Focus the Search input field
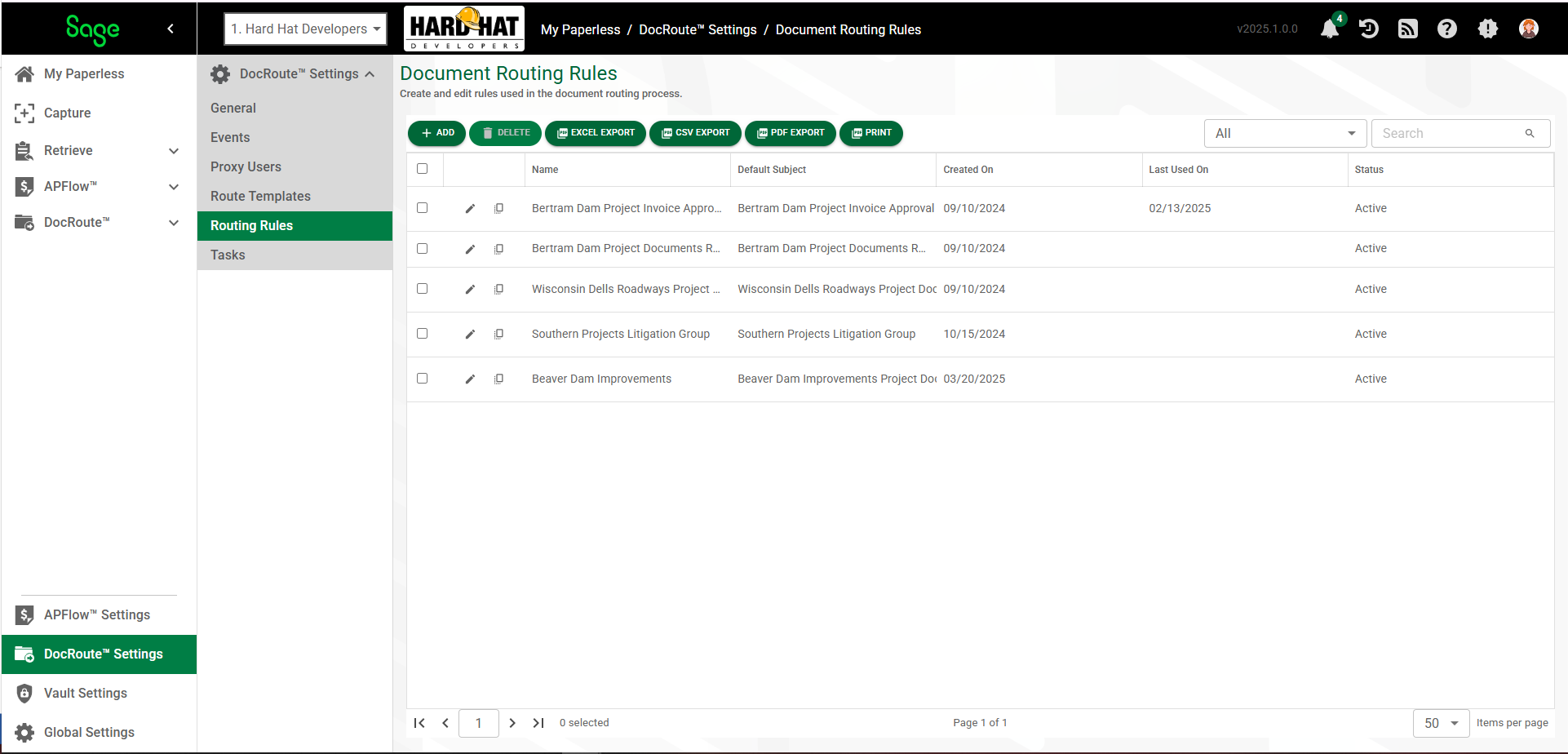The image size is (1568, 754). pos(1449,133)
